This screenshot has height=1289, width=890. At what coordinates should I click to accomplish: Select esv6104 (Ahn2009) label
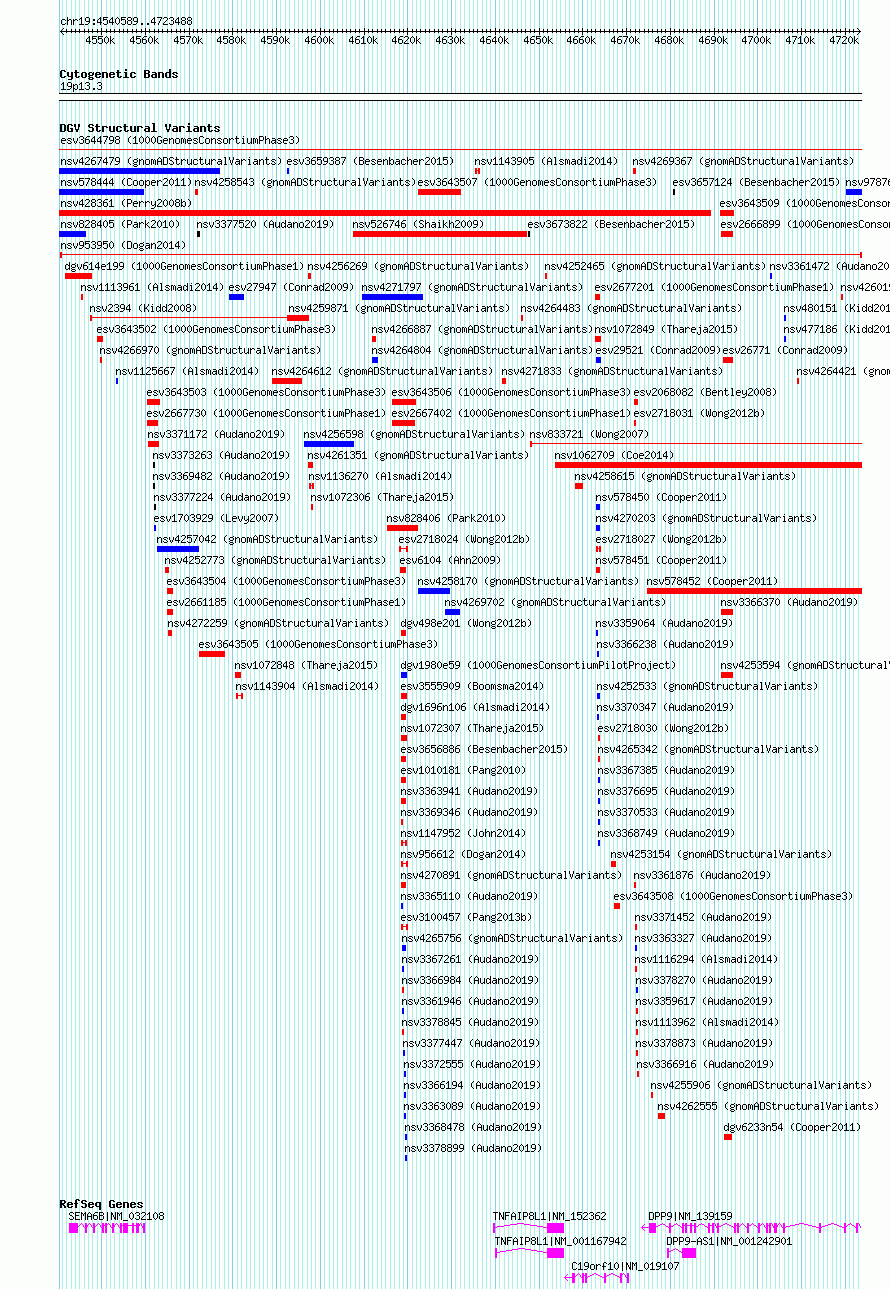coord(450,560)
